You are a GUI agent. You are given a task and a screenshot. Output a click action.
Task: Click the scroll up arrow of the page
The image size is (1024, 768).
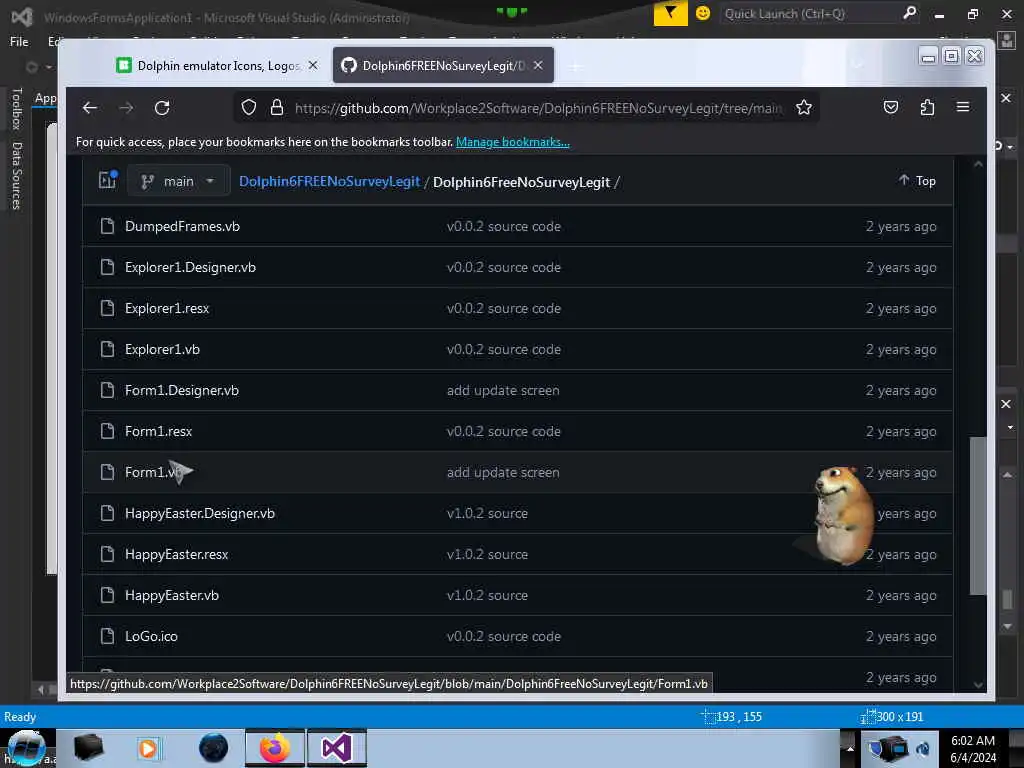tap(978, 165)
